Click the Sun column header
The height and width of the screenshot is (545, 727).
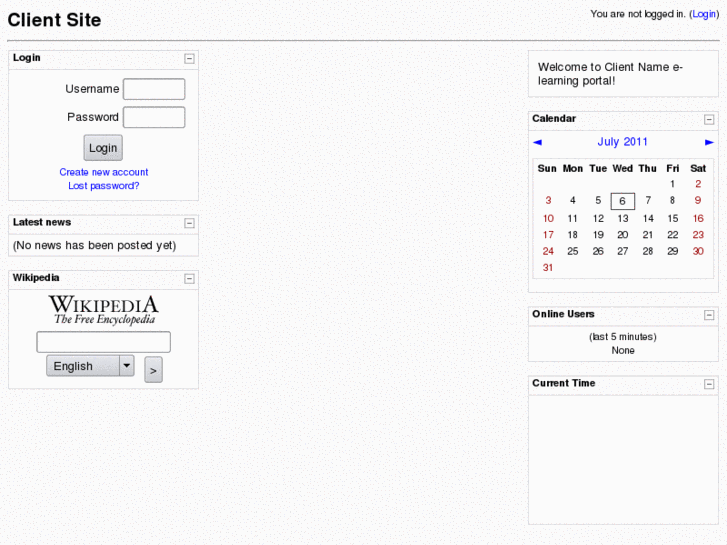point(547,168)
